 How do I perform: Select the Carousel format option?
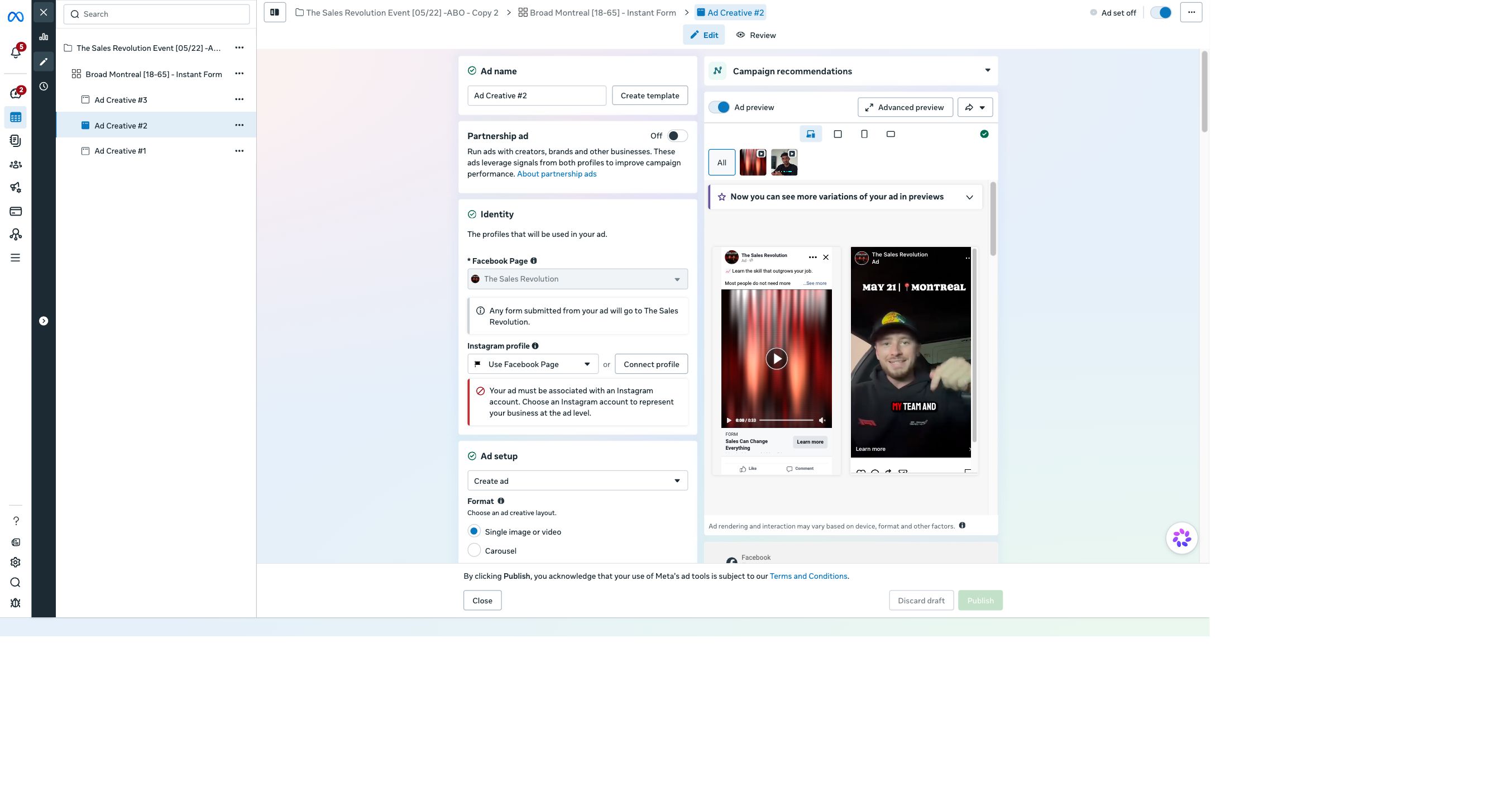coord(474,550)
